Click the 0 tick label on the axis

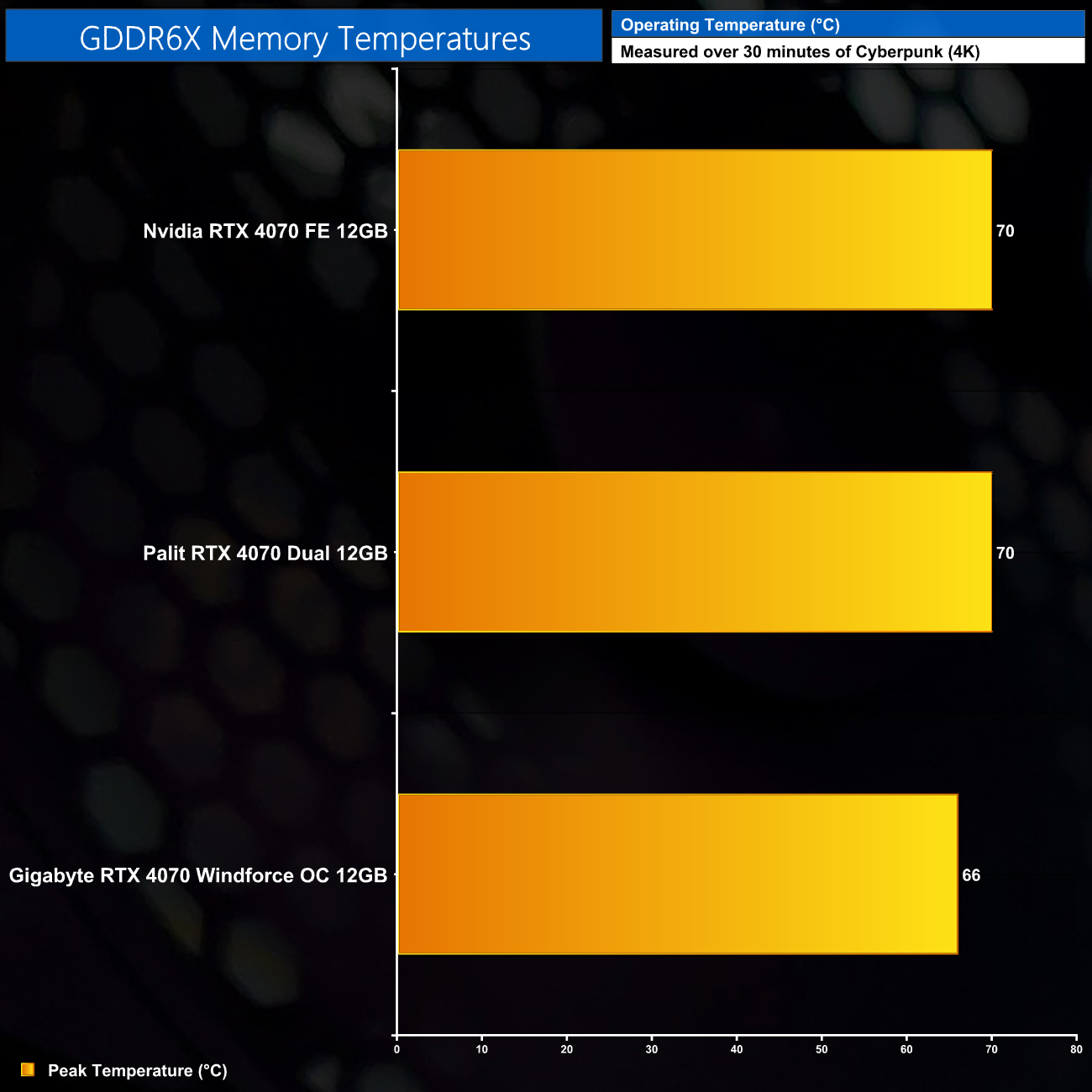point(397,1049)
